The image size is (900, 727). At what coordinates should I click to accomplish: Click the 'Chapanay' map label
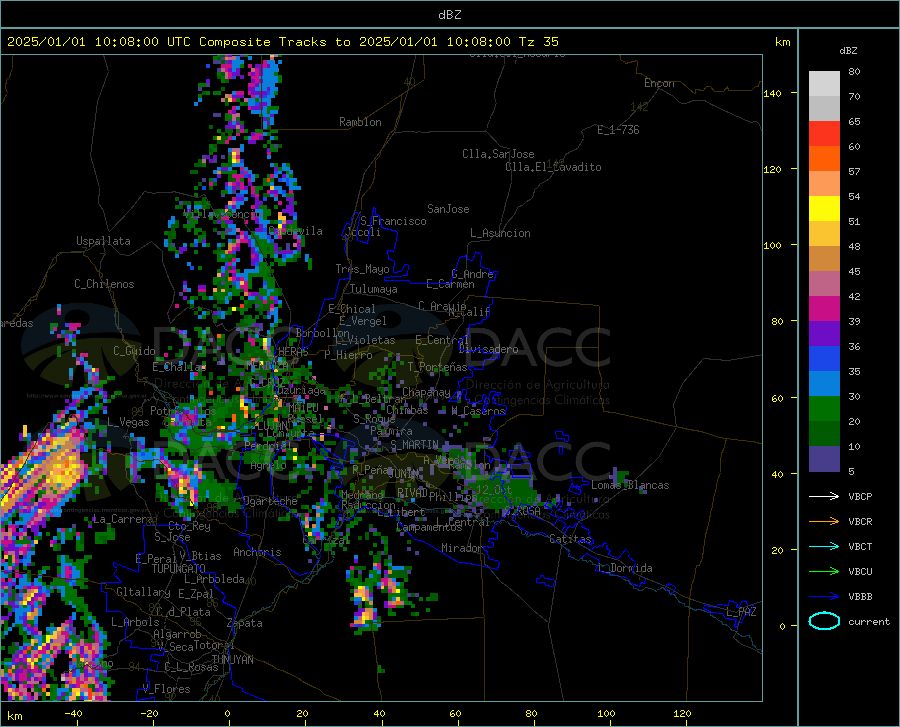426,392
